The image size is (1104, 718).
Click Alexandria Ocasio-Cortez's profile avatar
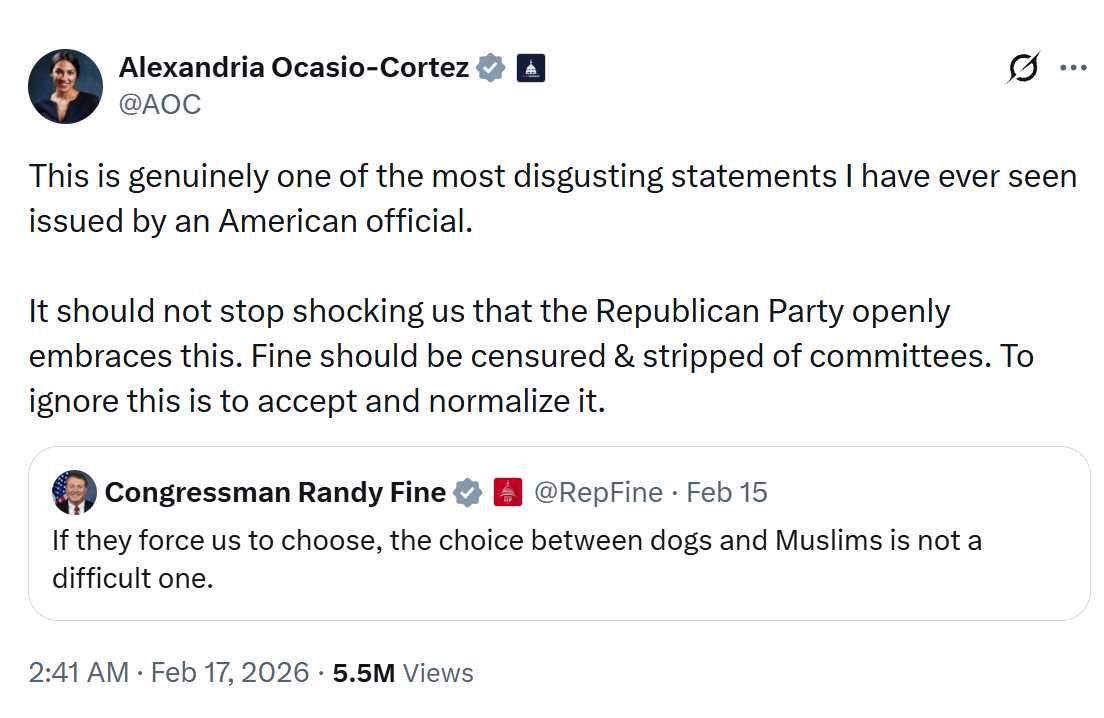65,86
